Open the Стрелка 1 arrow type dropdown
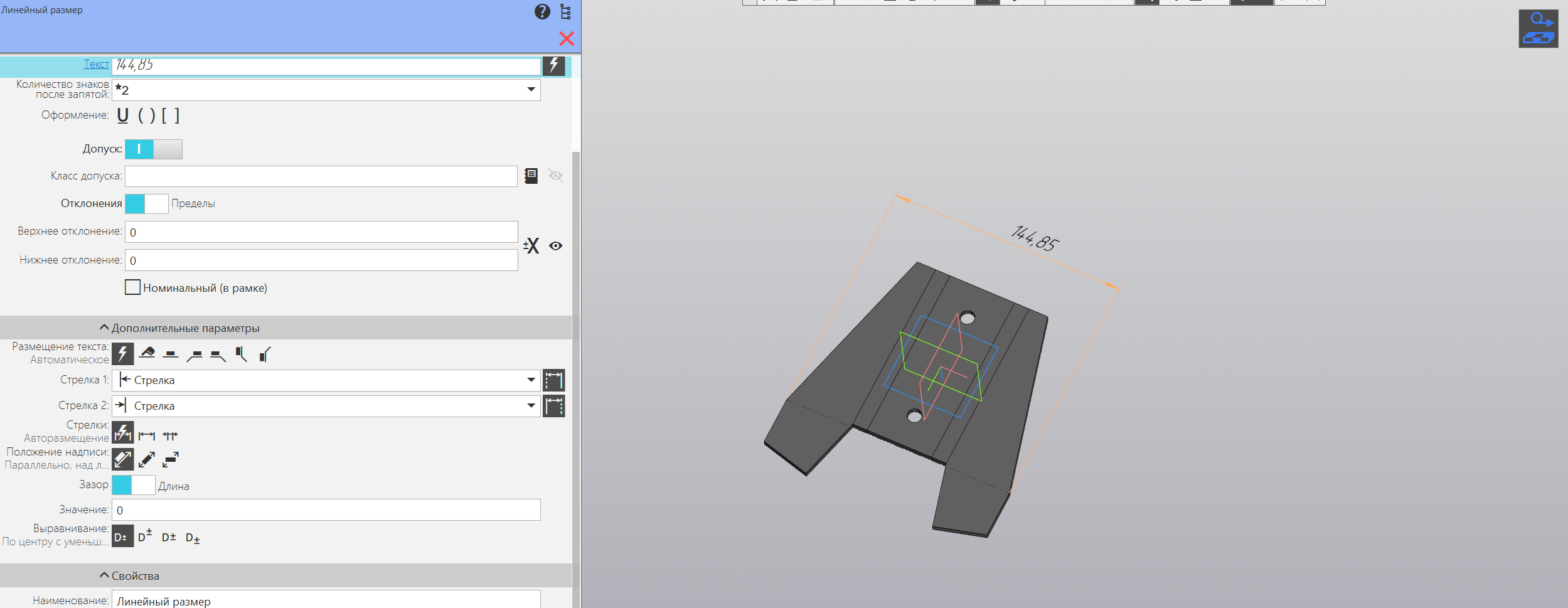 pyautogui.click(x=531, y=380)
